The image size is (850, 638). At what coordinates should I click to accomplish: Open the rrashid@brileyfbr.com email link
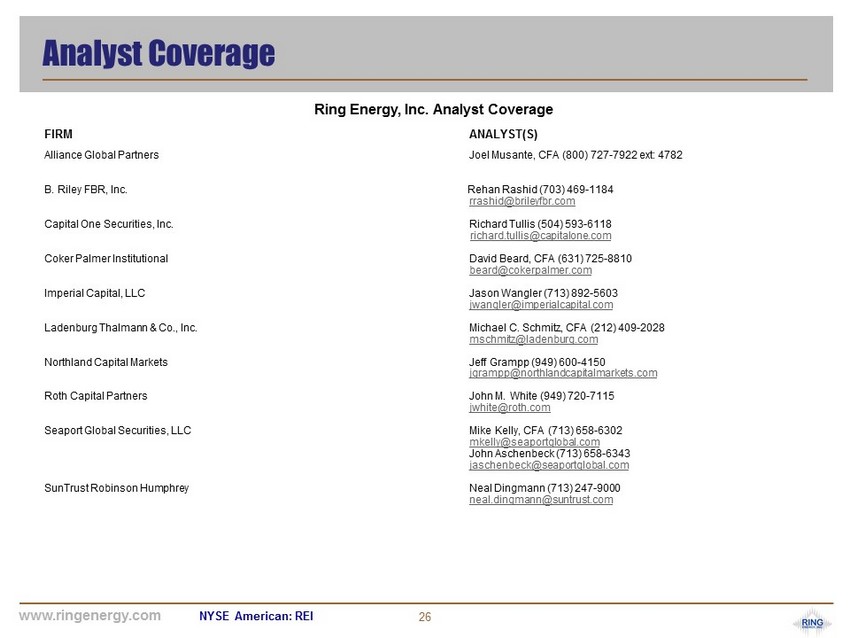pyautogui.click(x=522, y=201)
